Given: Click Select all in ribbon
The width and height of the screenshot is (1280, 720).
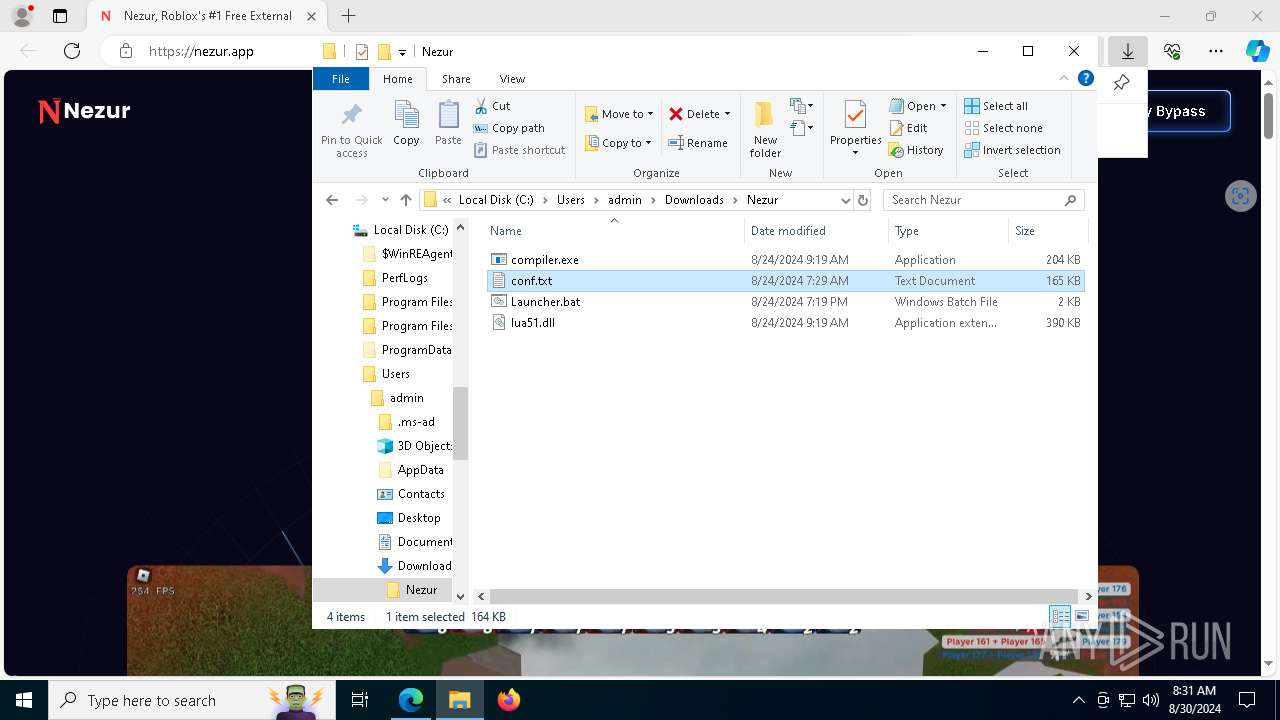Looking at the screenshot, I should tap(995, 106).
